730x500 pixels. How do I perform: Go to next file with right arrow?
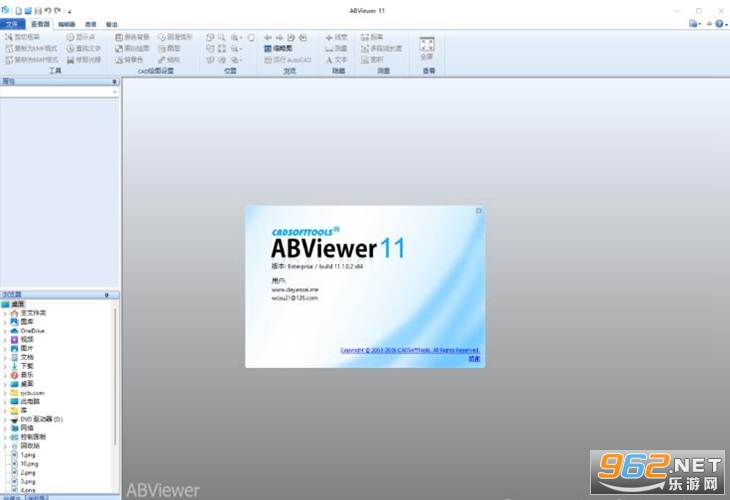click(279, 37)
